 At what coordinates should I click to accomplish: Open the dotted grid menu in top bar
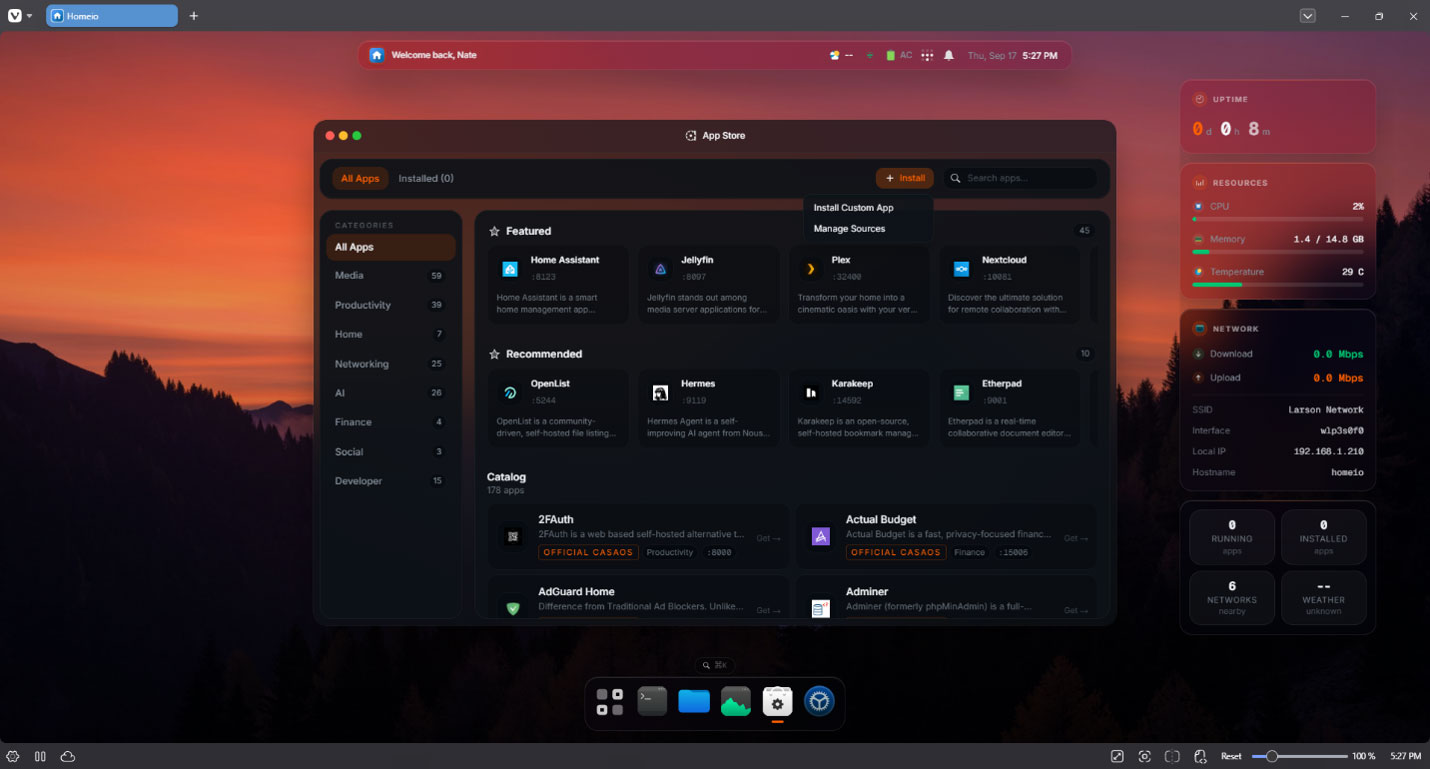click(927, 56)
